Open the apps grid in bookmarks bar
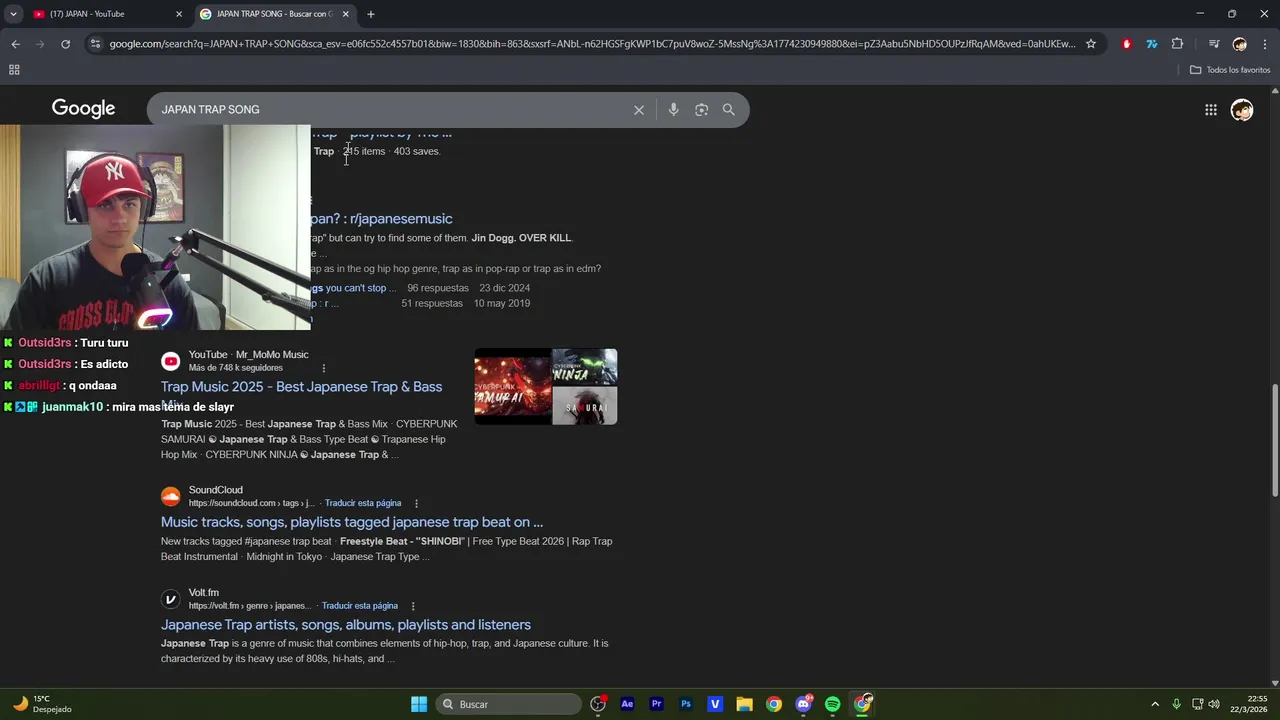Image resolution: width=1280 pixels, height=720 pixels. pyautogui.click(x=14, y=70)
